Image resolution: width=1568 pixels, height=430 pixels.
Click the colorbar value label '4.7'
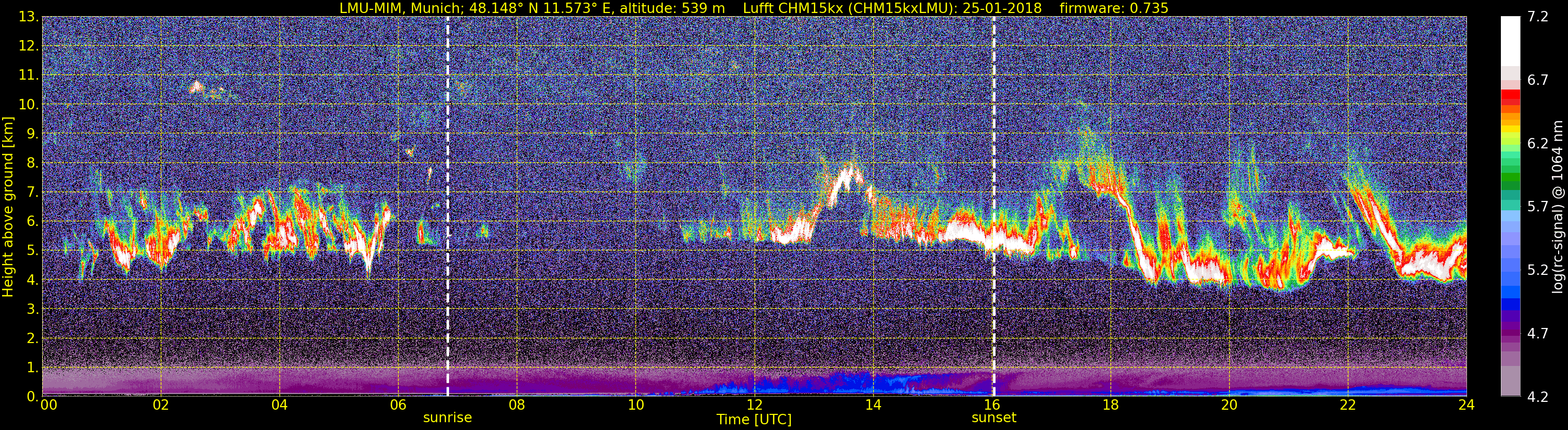1538,333
